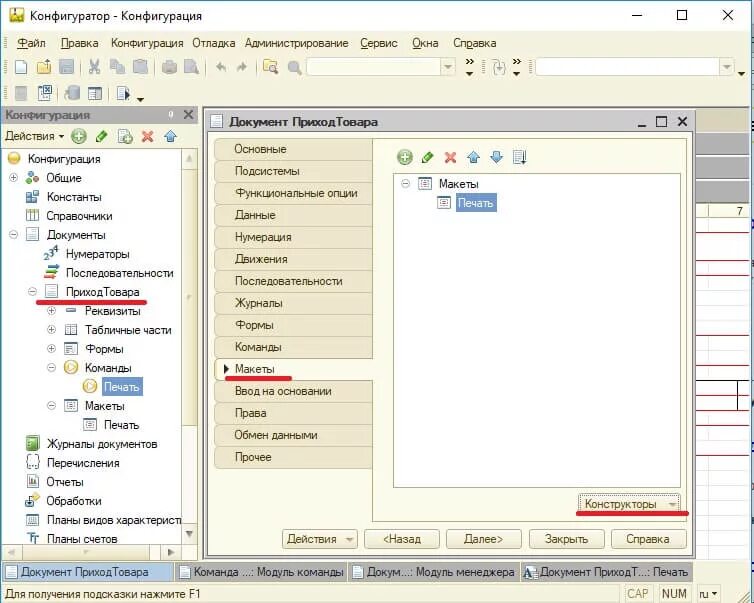Select Журналы документов in tree
754x603 pixels.
click(x=102, y=444)
